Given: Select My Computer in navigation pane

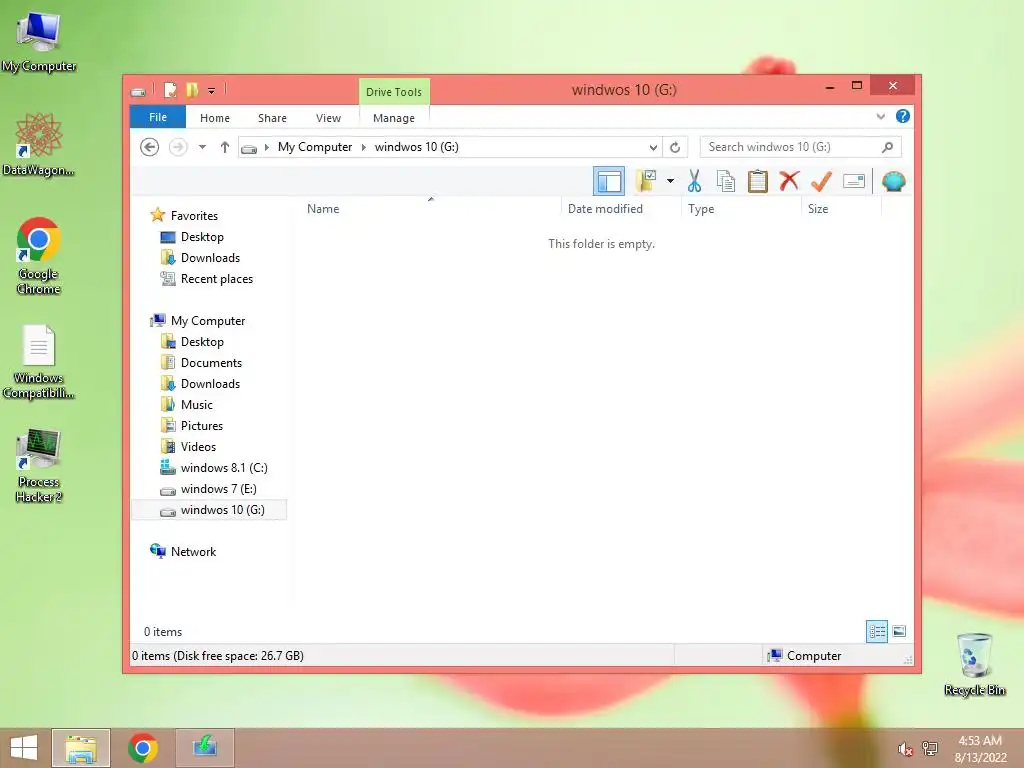Looking at the screenshot, I should [208, 321].
